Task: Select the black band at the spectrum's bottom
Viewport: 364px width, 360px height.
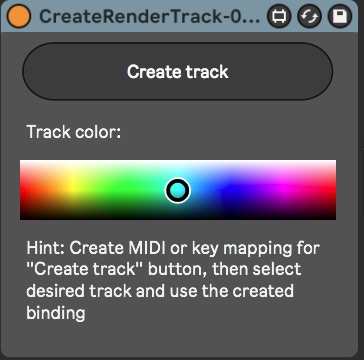Action: (x=178, y=217)
